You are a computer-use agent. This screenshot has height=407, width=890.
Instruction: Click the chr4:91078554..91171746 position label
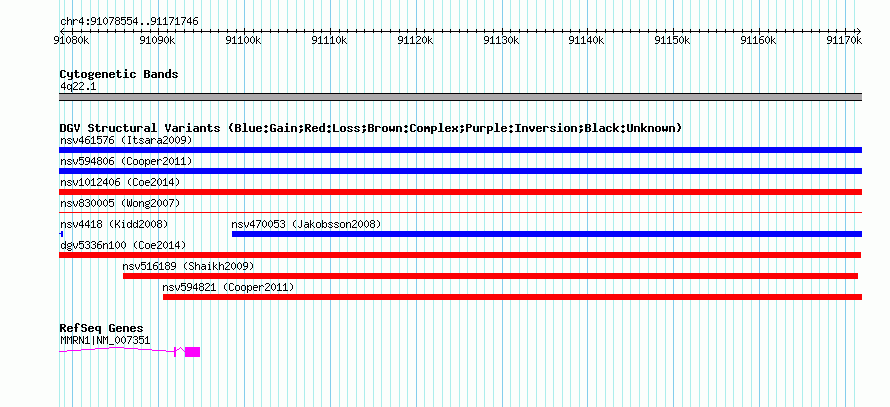[x=129, y=22]
